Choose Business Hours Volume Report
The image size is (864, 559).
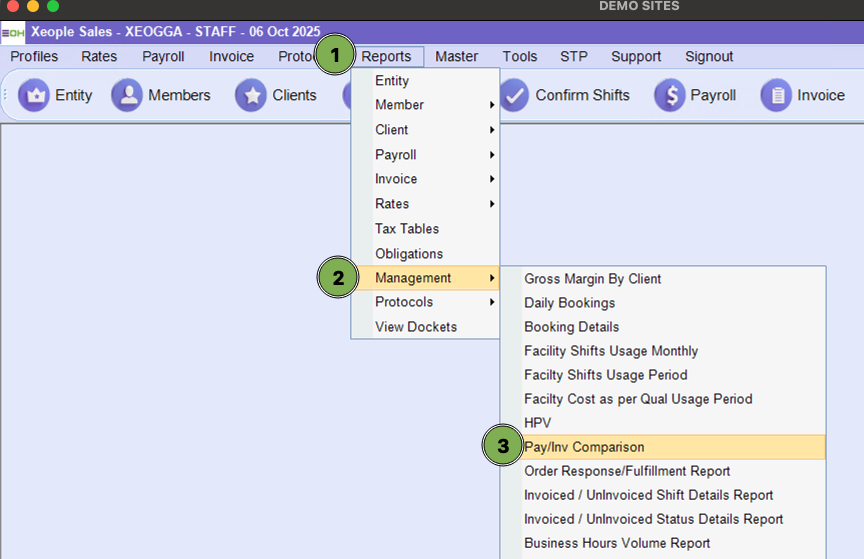point(617,543)
